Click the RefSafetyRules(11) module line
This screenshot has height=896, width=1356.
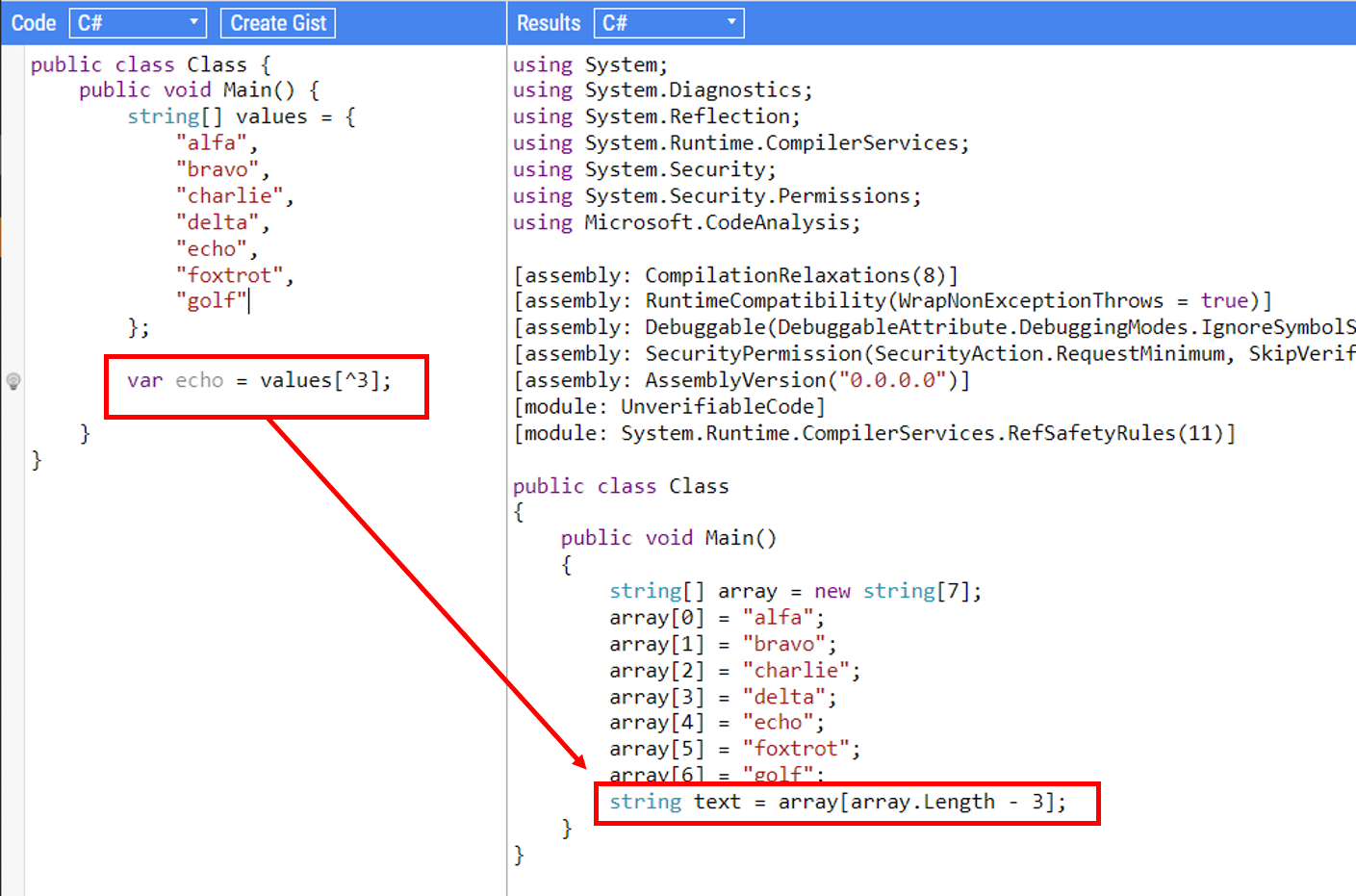pyautogui.click(x=875, y=433)
